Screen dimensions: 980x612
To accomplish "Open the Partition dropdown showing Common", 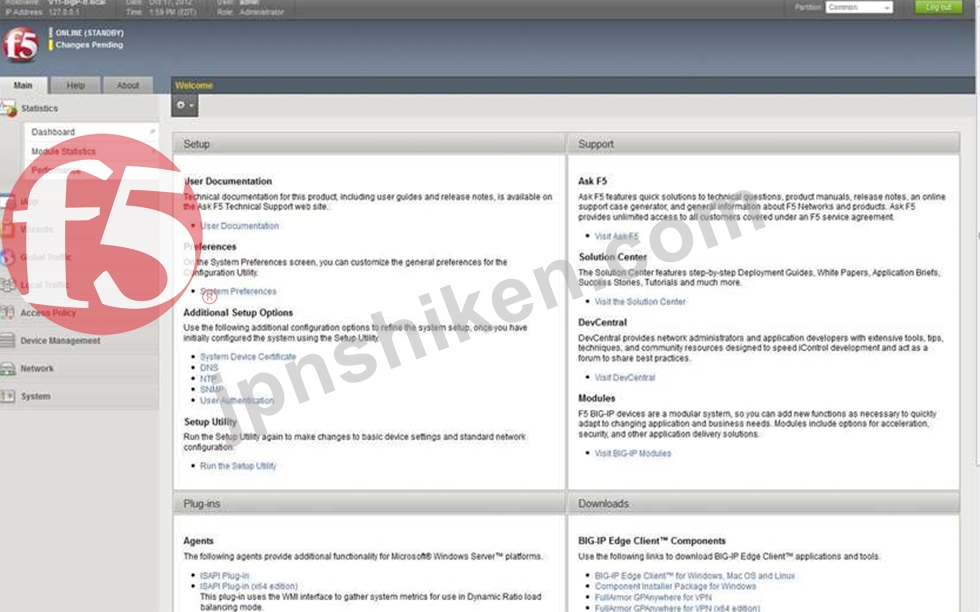I will point(859,8).
